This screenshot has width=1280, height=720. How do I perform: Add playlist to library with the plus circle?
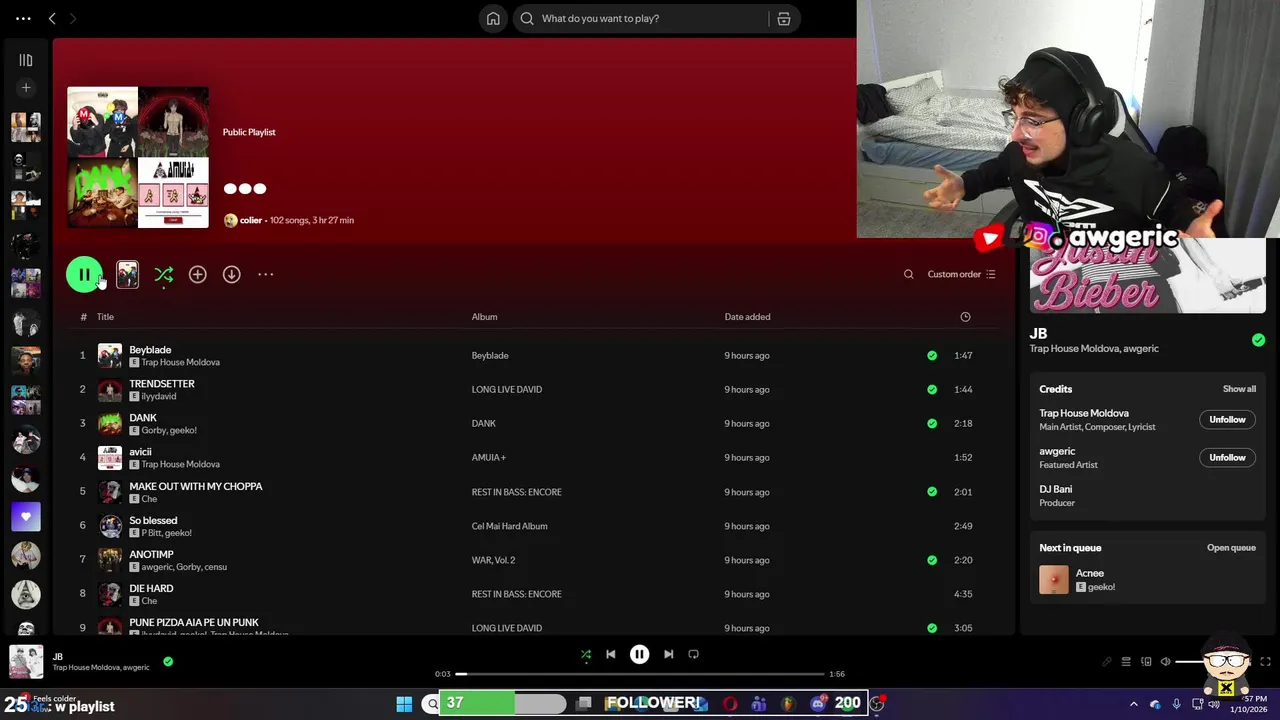pyautogui.click(x=198, y=274)
